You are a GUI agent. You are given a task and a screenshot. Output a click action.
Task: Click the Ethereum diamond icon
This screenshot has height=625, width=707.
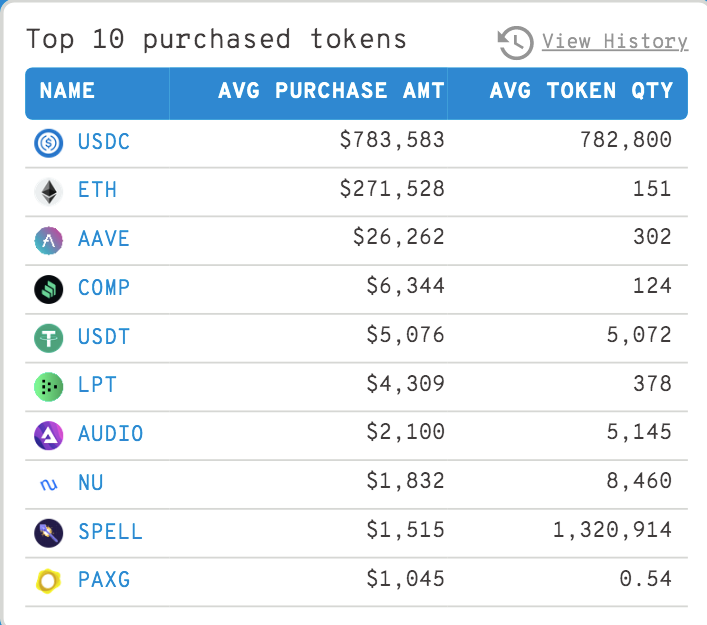[49, 192]
